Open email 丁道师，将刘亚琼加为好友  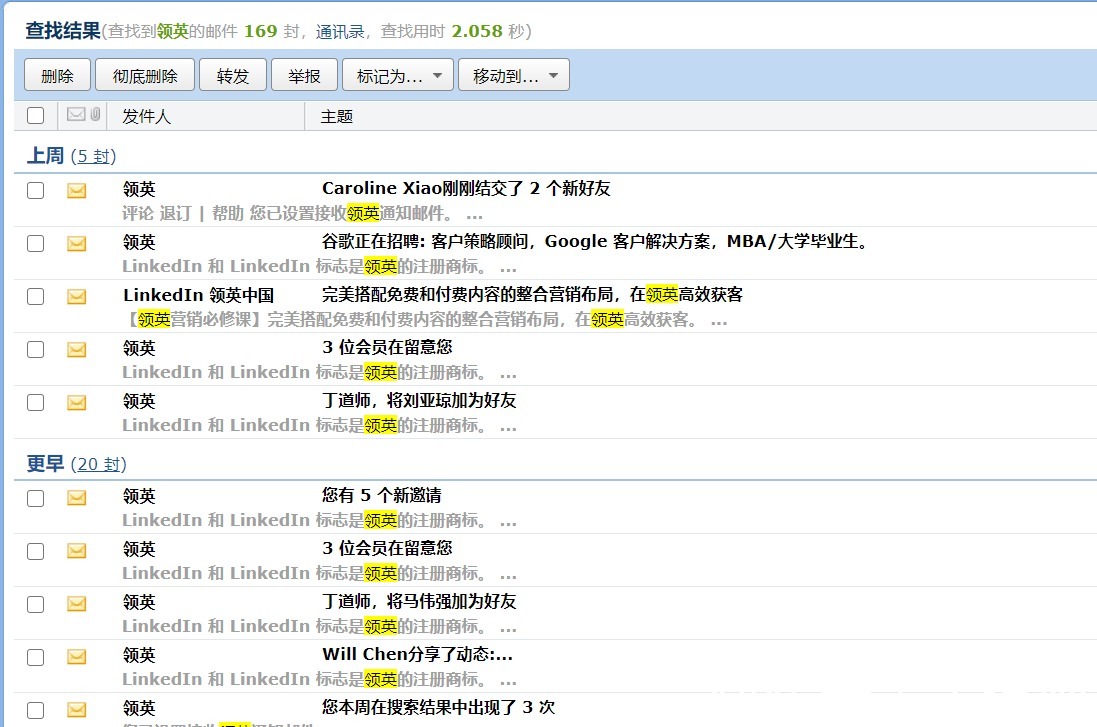[x=419, y=400]
